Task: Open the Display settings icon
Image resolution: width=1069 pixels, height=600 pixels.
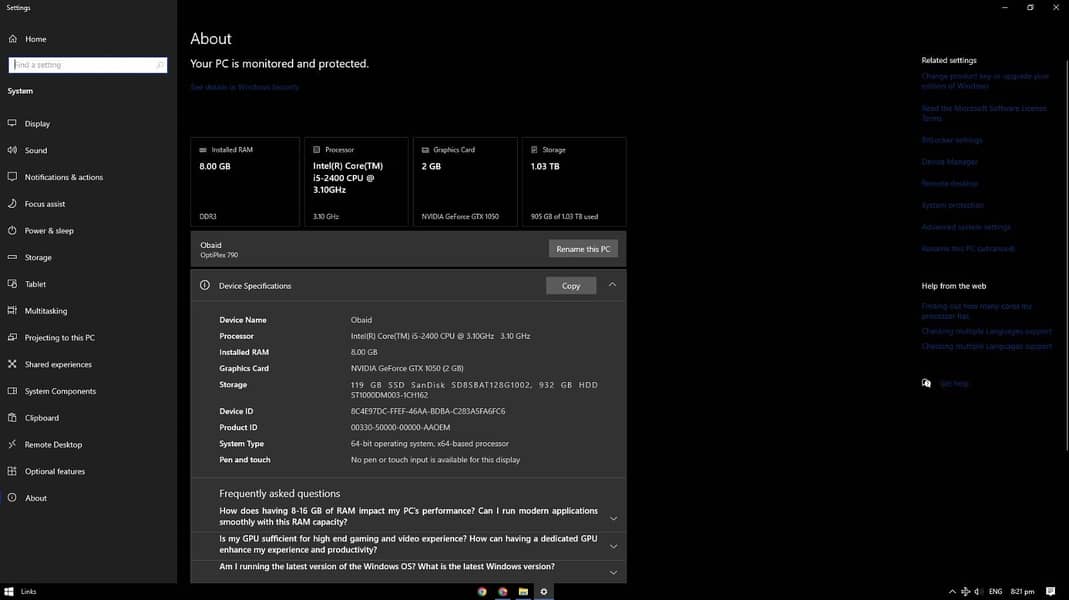Action: pyautogui.click(x=12, y=123)
